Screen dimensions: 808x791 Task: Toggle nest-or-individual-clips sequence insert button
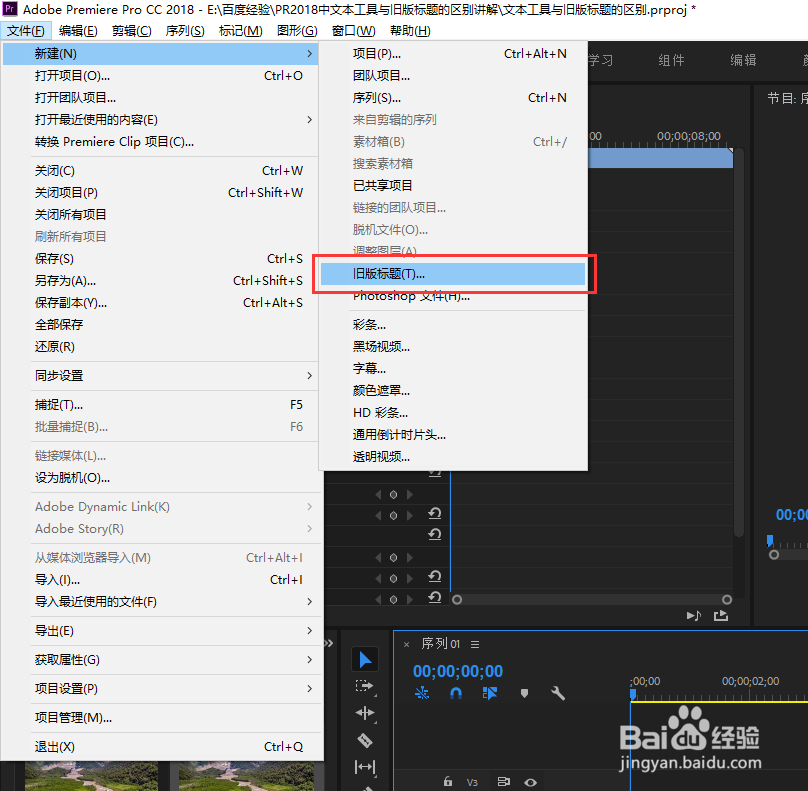422,694
